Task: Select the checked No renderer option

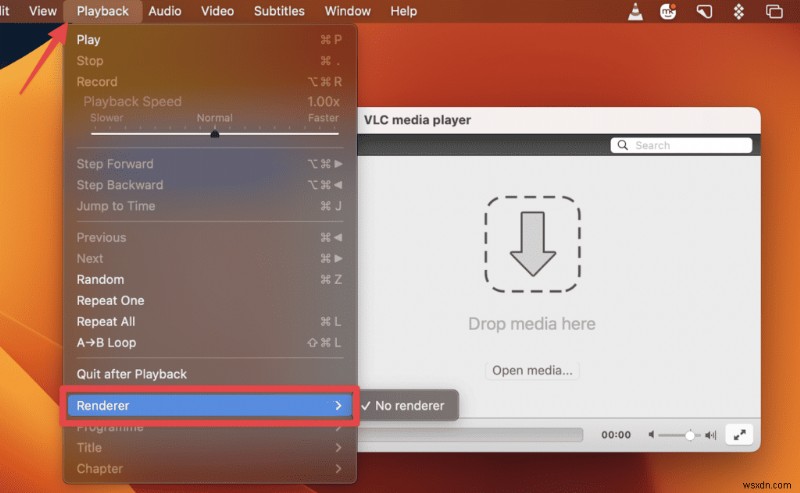Action: pos(408,406)
